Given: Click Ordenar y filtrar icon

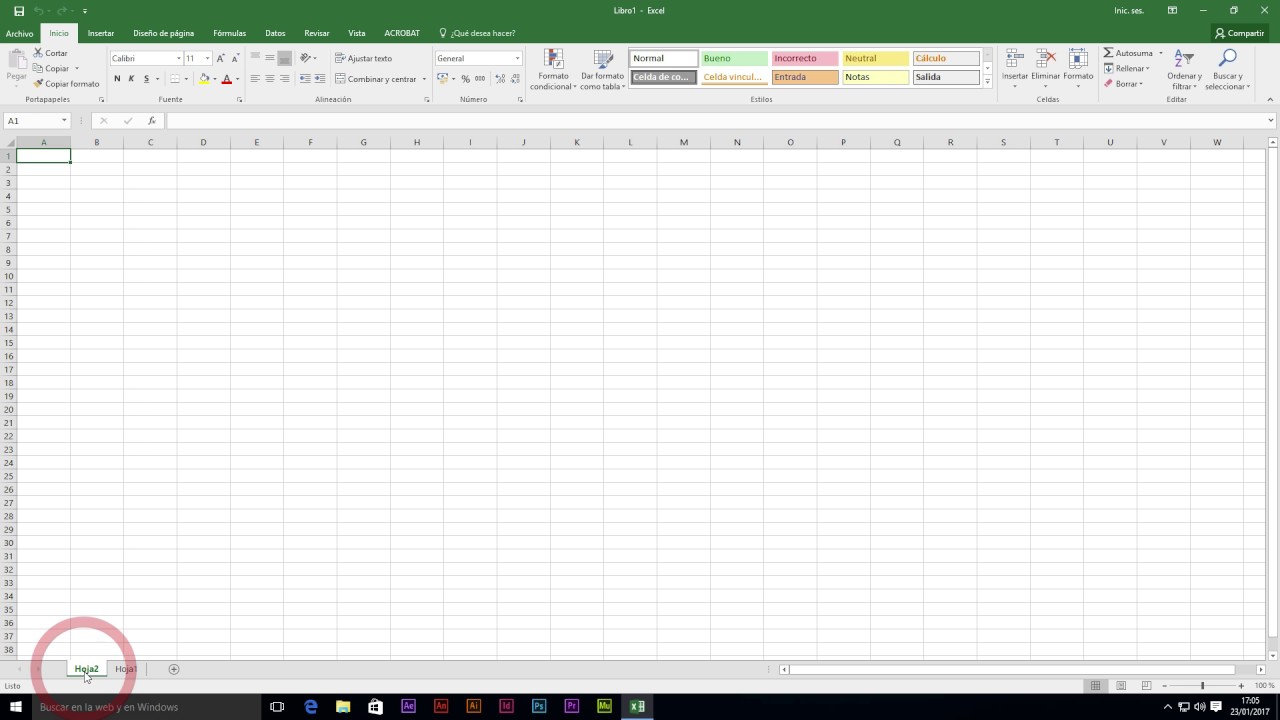Looking at the screenshot, I should point(1184,58).
